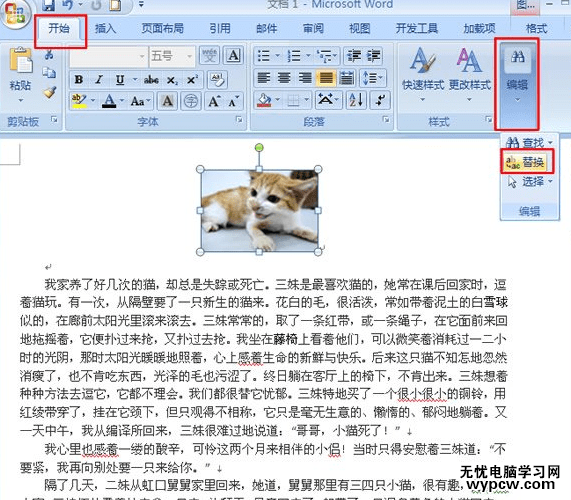The width and height of the screenshot is (571, 500).
Task: Select the Format Painter brush
Action: [x=50, y=92]
